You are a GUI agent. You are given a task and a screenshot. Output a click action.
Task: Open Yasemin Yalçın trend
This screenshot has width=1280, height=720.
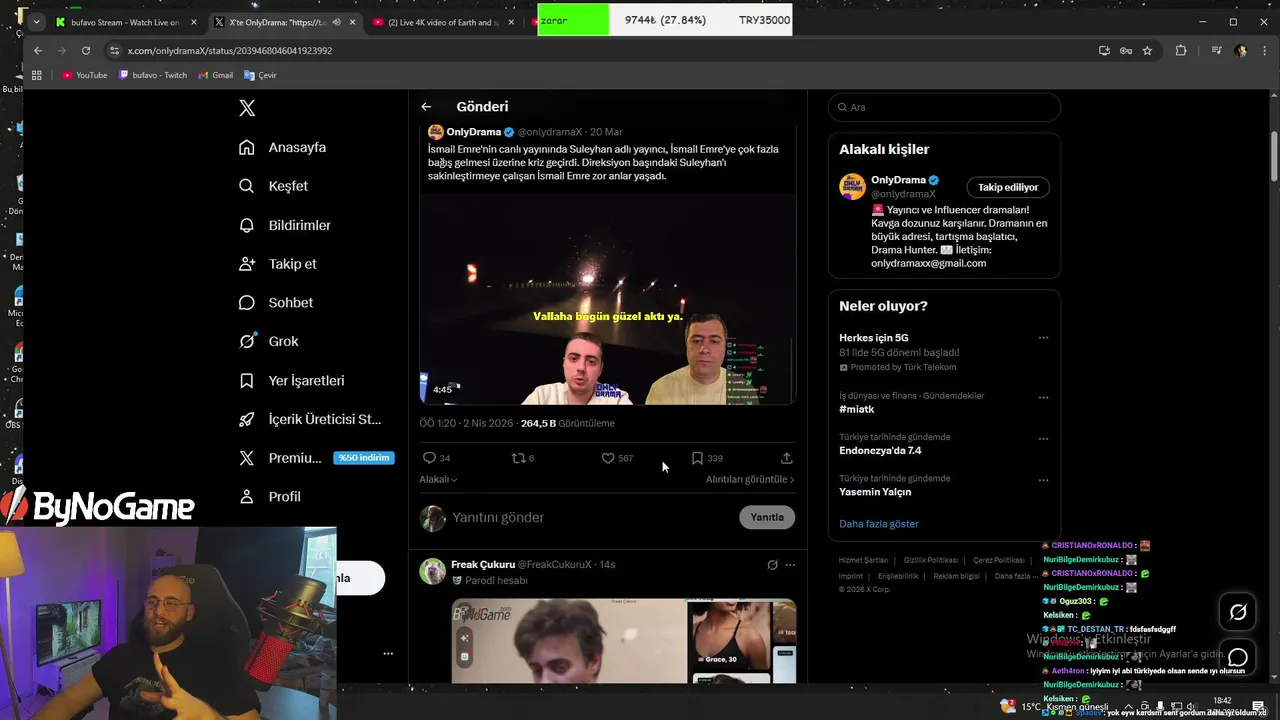[x=875, y=492]
